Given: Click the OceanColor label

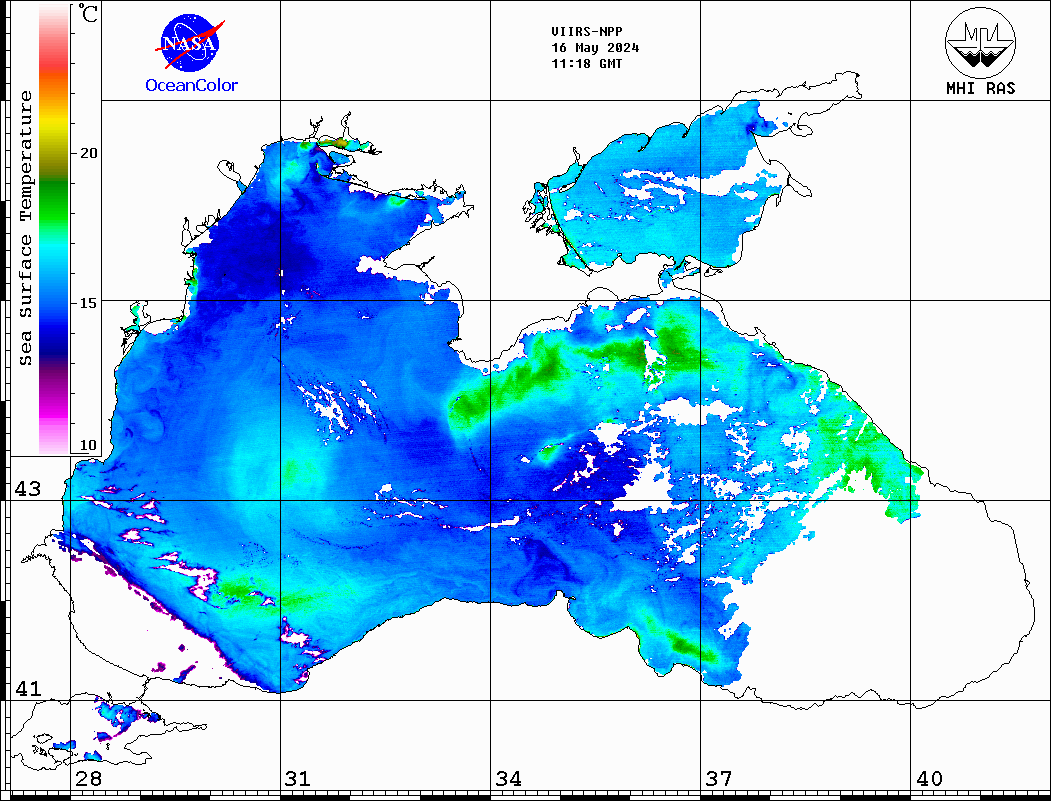Looking at the screenshot, I should (192, 85).
